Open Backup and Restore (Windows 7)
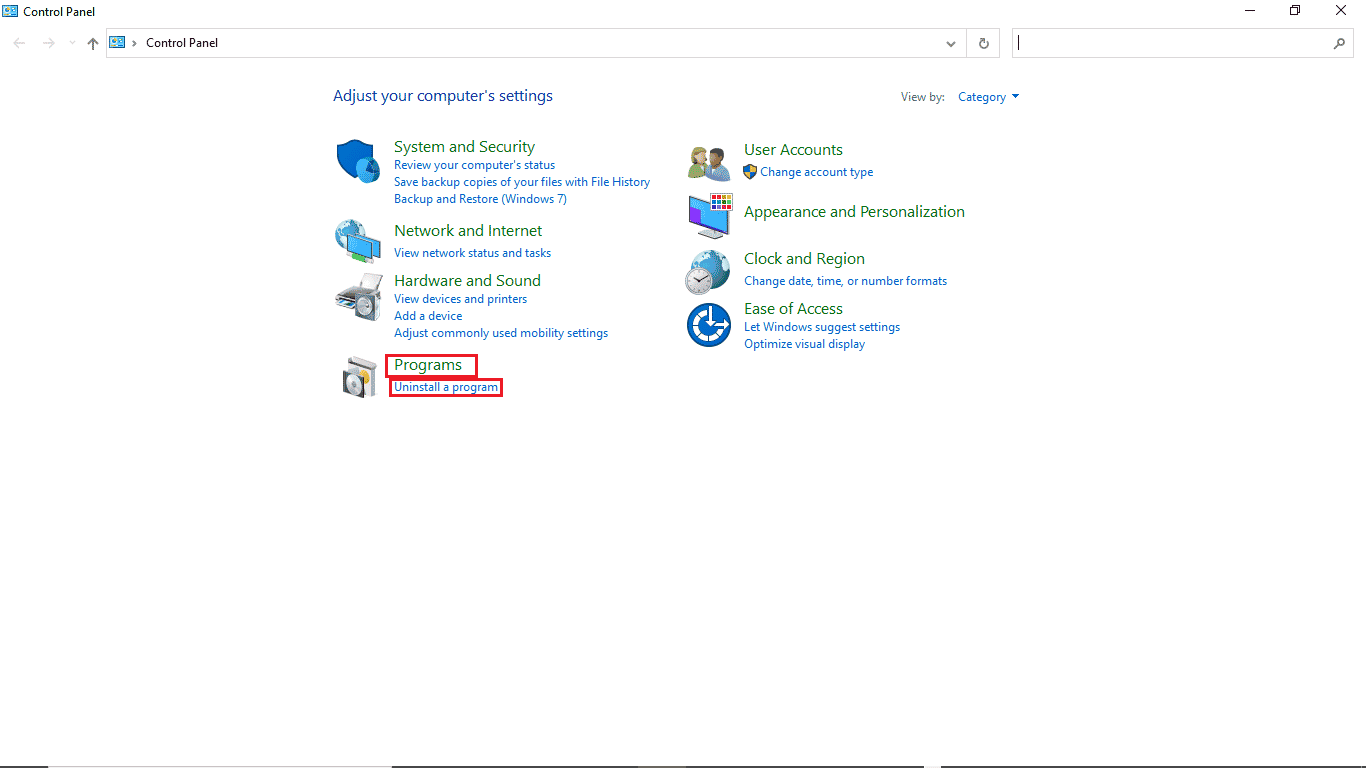This screenshot has width=1366, height=768. (480, 199)
